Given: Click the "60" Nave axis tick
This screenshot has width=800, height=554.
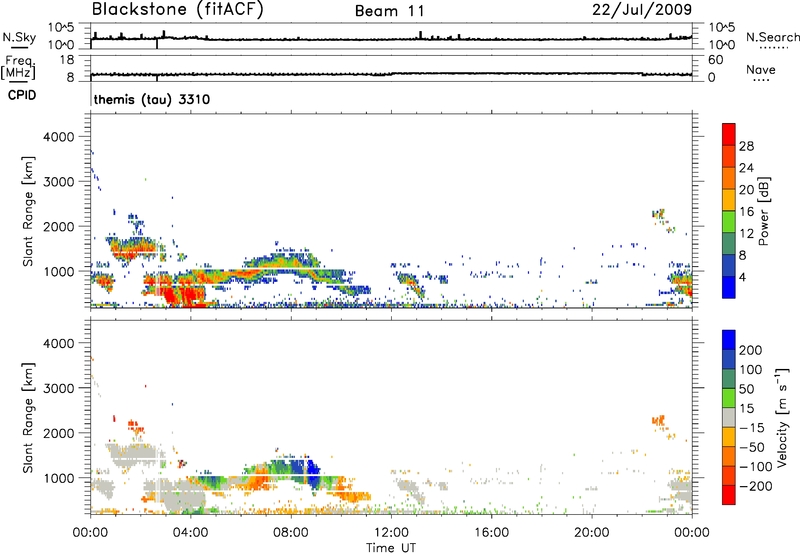Looking at the screenshot, I should [x=715, y=60].
